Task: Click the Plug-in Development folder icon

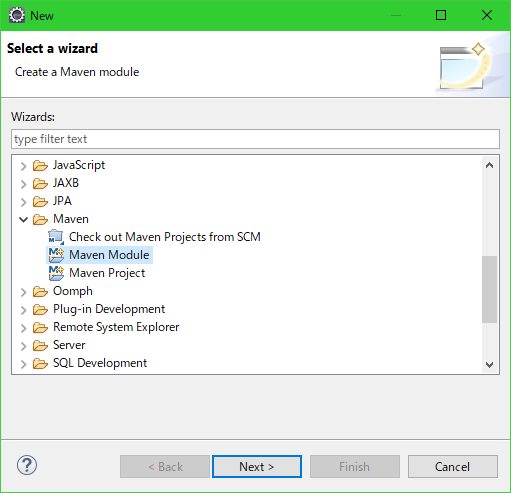Action: (x=40, y=309)
